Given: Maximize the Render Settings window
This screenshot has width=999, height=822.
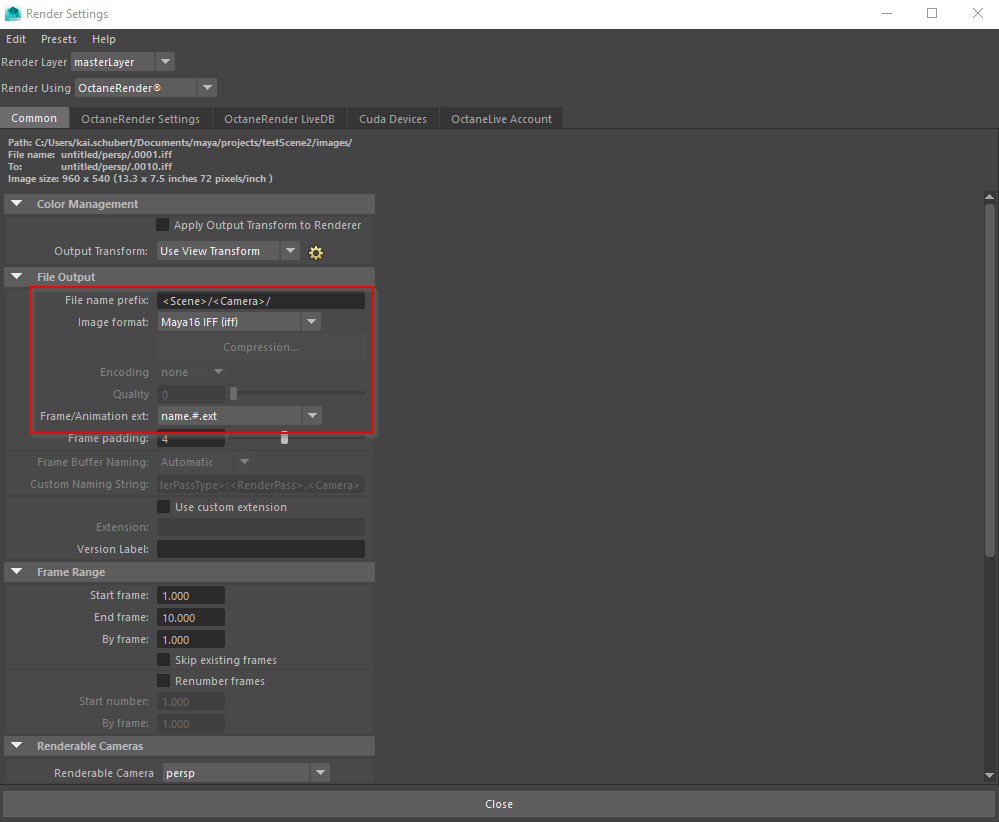Looking at the screenshot, I should point(932,13).
